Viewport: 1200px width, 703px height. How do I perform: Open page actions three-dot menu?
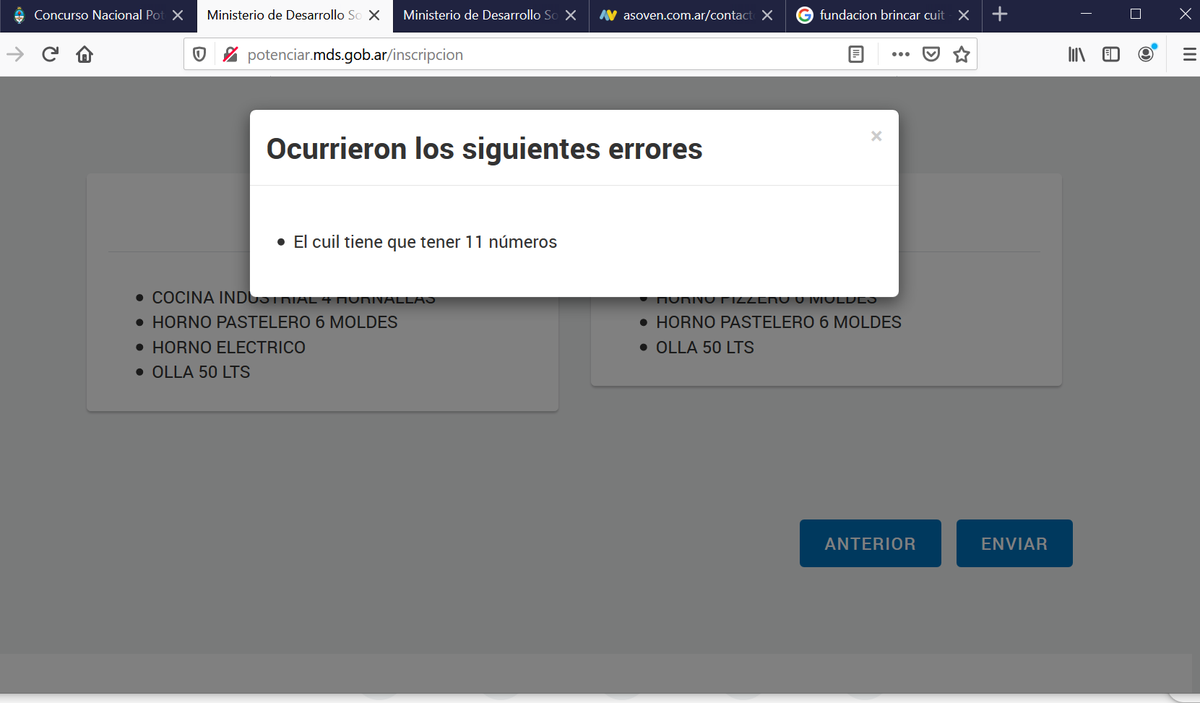[900, 55]
